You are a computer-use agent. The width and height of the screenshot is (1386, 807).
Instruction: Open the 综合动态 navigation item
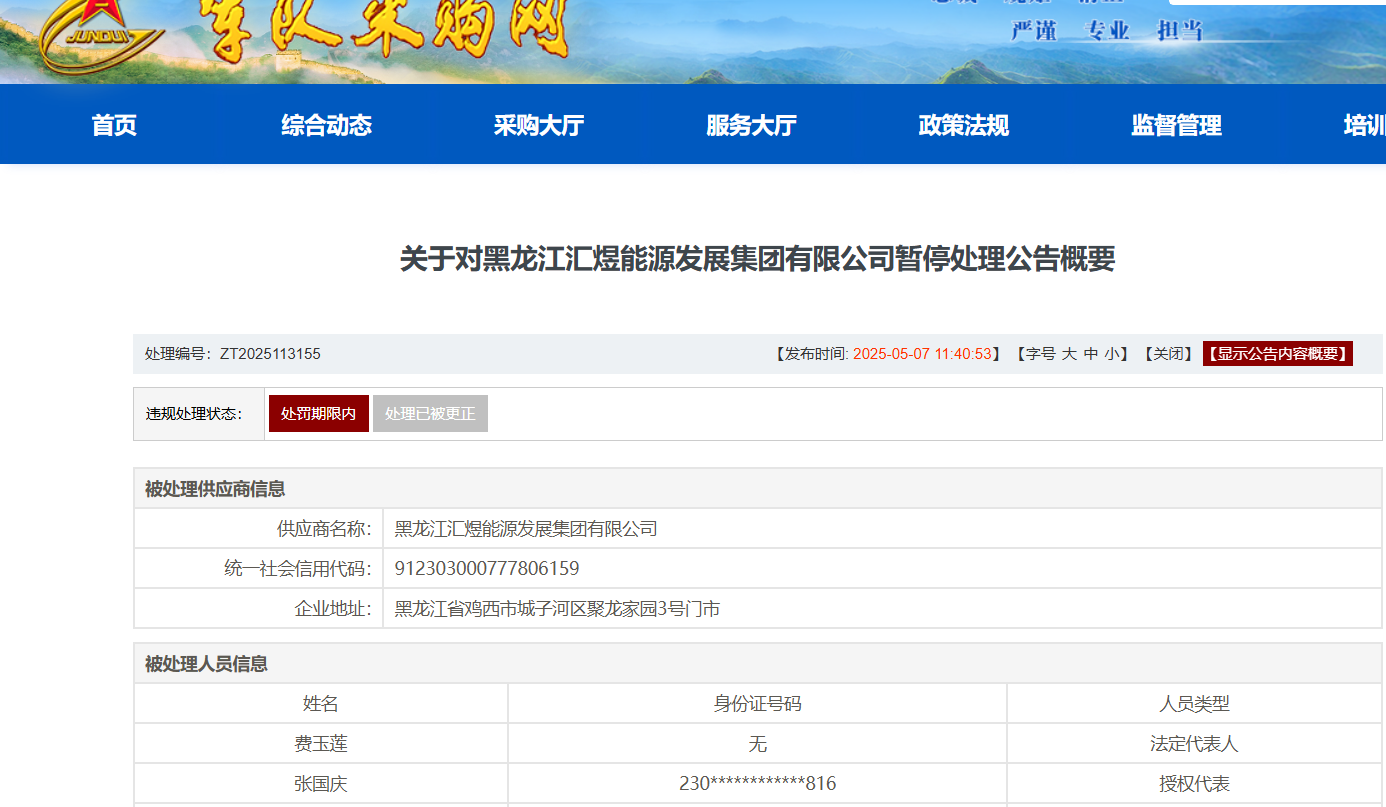point(326,125)
